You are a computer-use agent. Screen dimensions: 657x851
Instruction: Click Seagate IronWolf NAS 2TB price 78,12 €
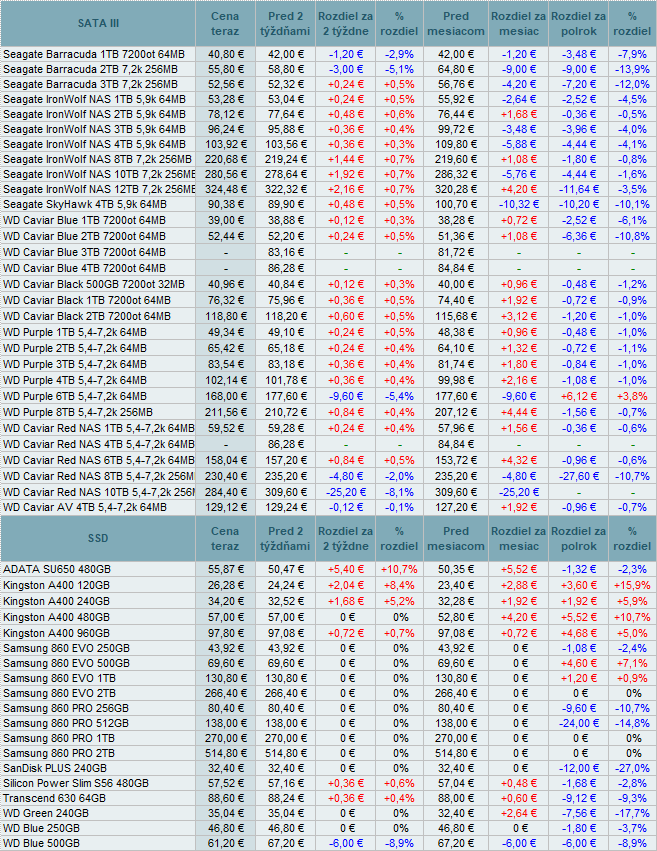(x=226, y=115)
